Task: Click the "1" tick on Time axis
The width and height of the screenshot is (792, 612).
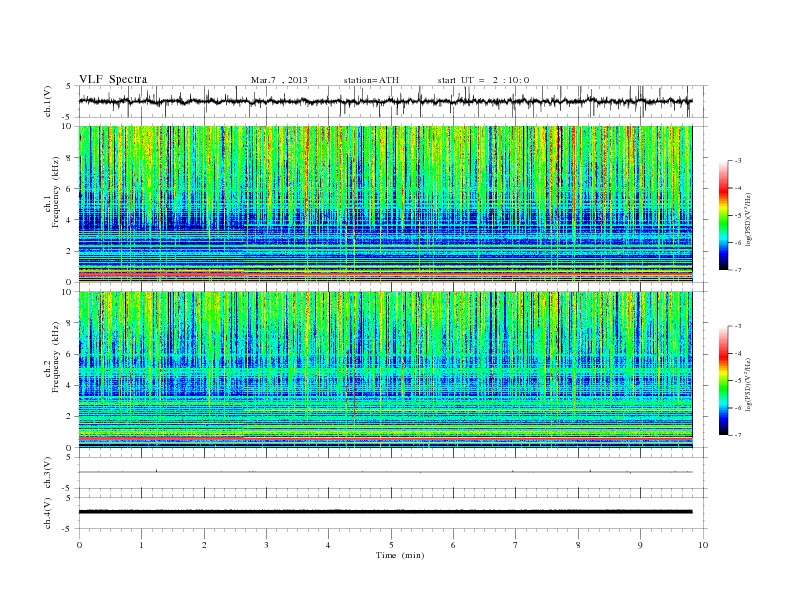Action: [x=142, y=545]
